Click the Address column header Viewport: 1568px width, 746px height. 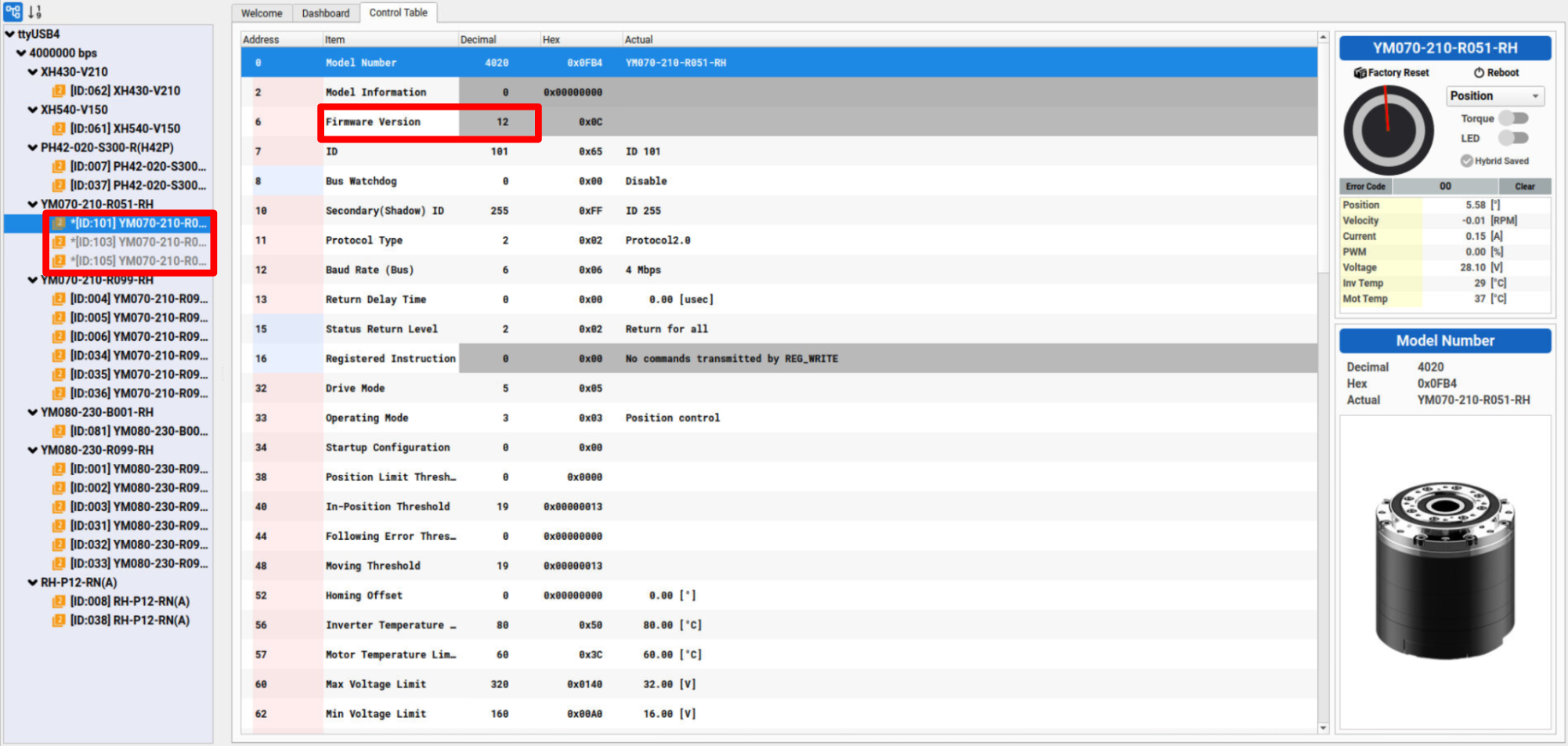click(281, 39)
